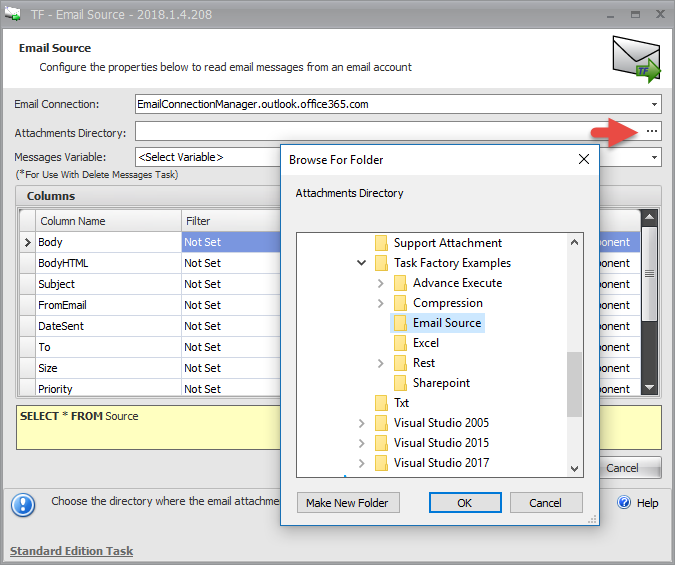675x565 pixels.
Task: Click the attachments directory browse ellipsis button
Action: pos(651,131)
